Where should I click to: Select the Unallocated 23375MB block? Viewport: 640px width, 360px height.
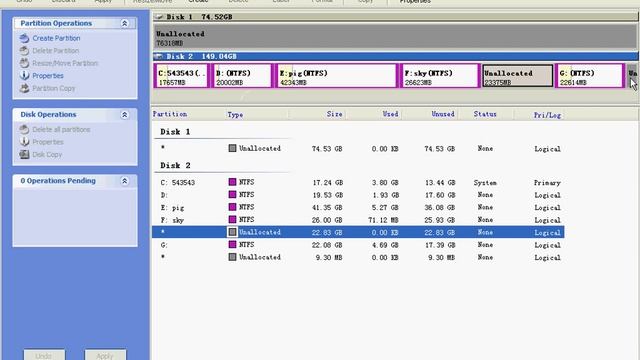[x=518, y=76]
